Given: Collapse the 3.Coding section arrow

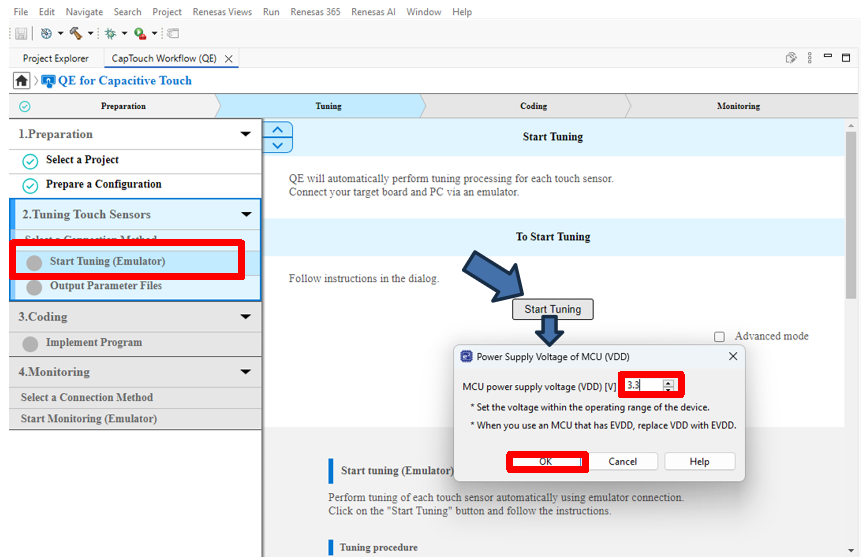Looking at the screenshot, I should (x=245, y=316).
